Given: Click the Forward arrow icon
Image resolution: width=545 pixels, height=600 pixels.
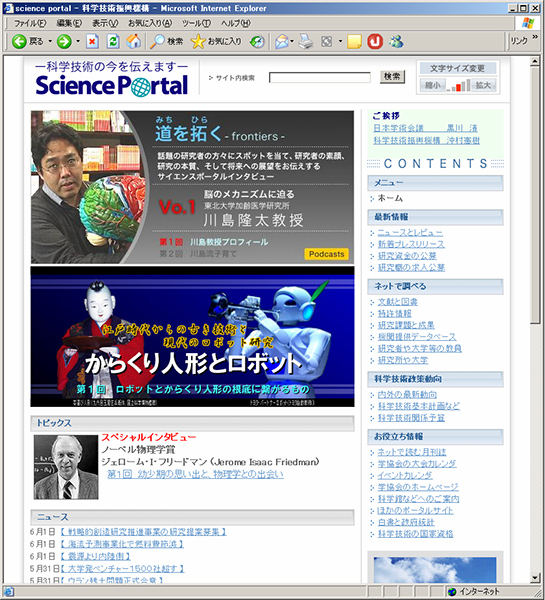Looking at the screenshot, I should 64,41.
